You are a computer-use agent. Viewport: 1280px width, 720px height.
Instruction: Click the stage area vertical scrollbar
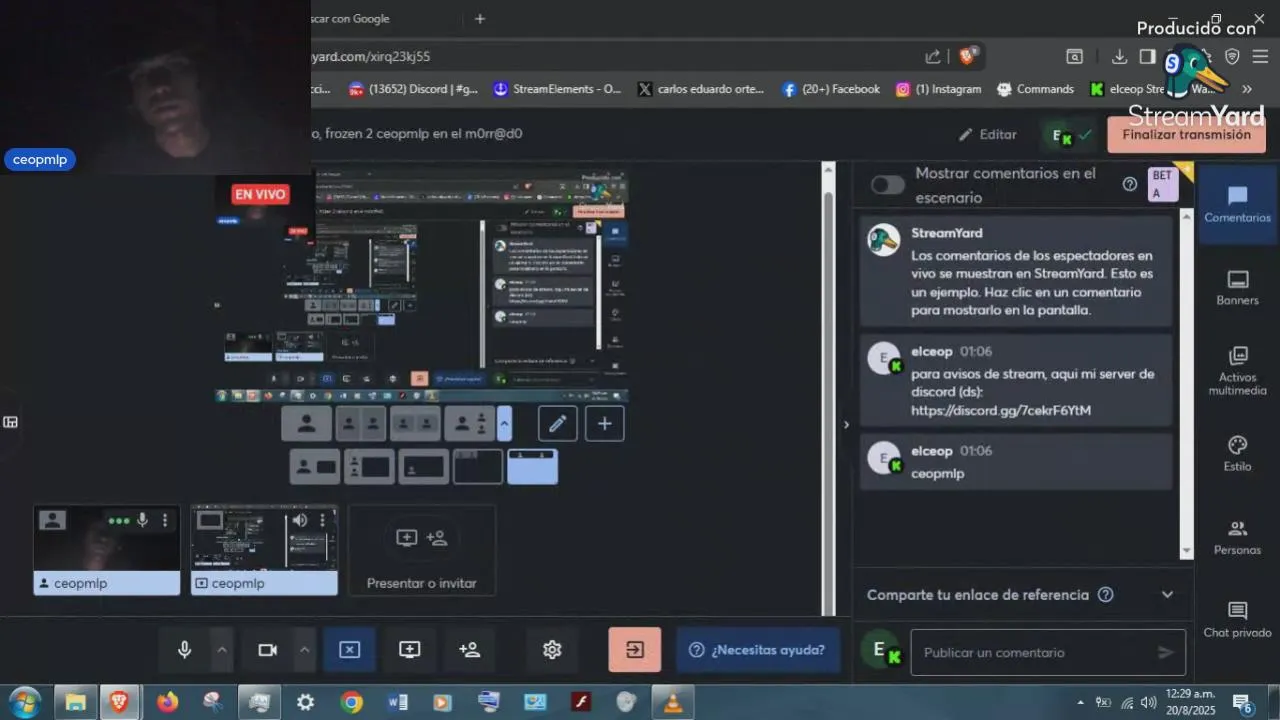point(828,390)
